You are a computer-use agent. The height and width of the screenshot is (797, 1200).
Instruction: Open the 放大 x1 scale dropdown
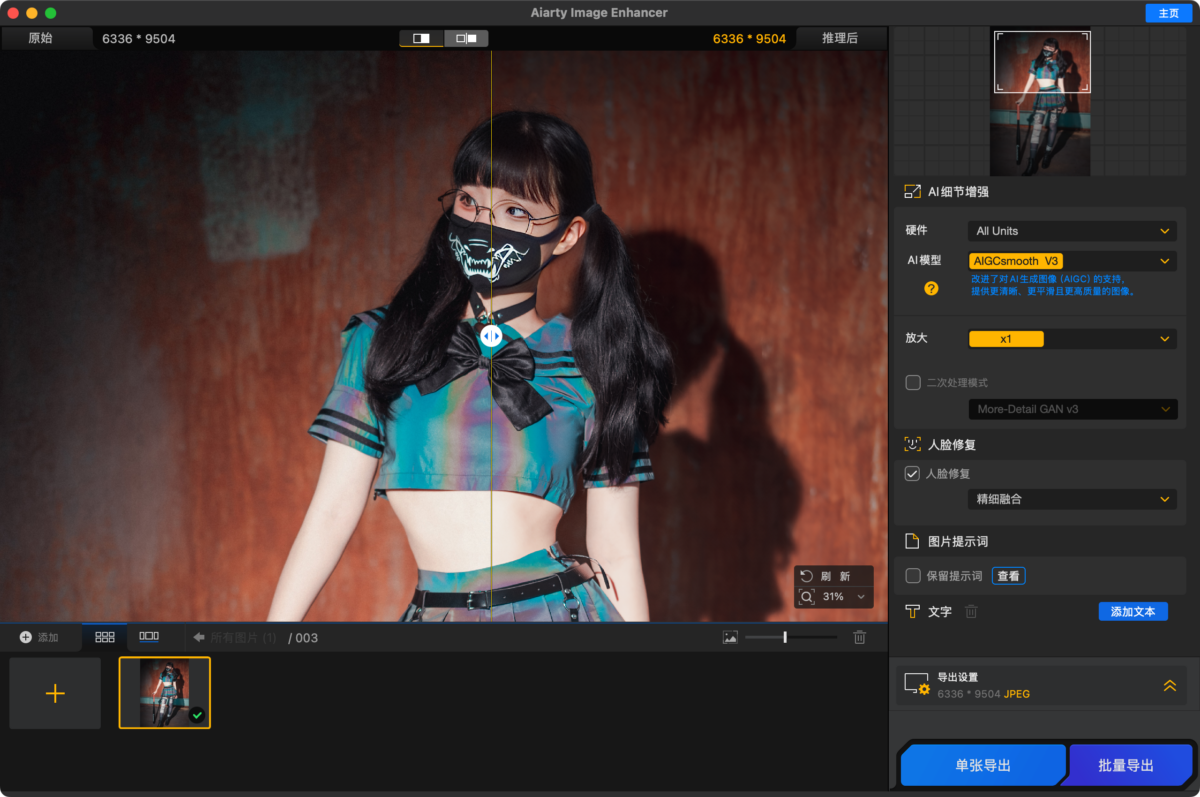pyautogui.click(x=1072, y=339)
